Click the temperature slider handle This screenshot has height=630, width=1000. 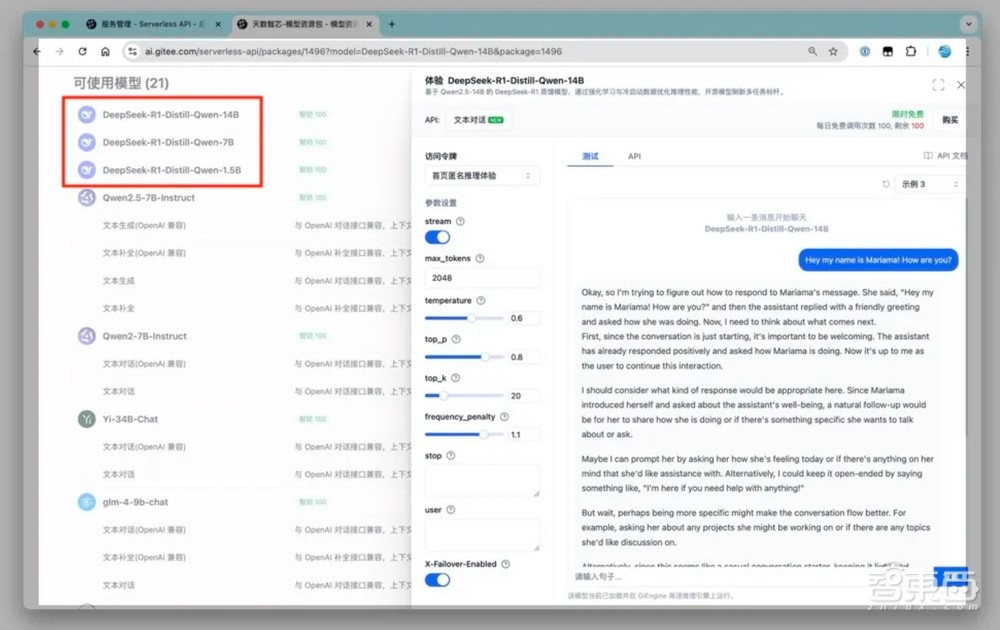click(x=472, y=318)
